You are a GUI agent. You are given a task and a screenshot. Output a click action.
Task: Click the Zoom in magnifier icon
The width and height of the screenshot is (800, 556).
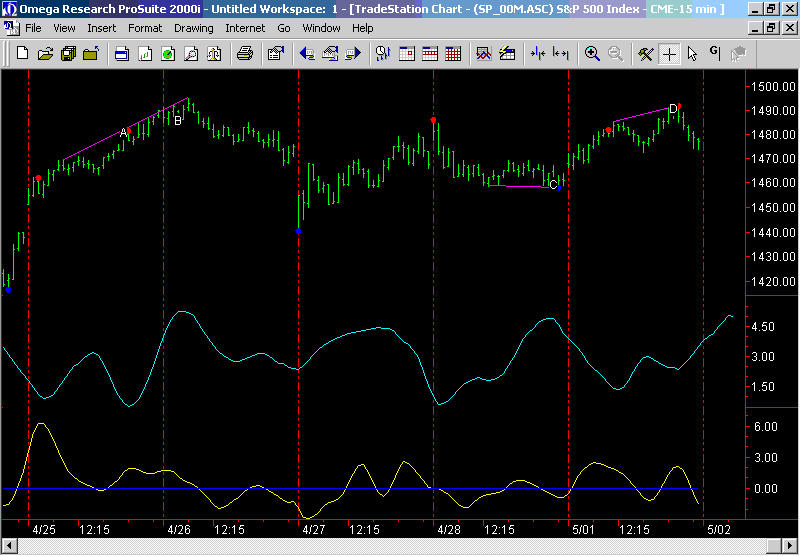point(592,53)
